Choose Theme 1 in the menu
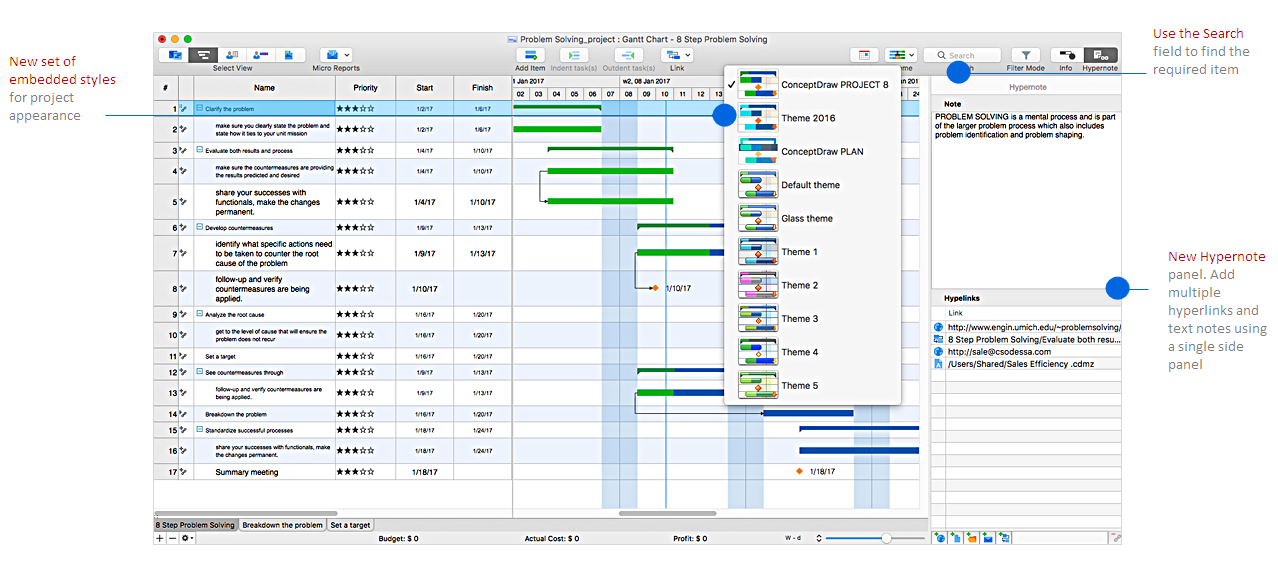Screen dimensions: 1278x579 click(813, 252)
